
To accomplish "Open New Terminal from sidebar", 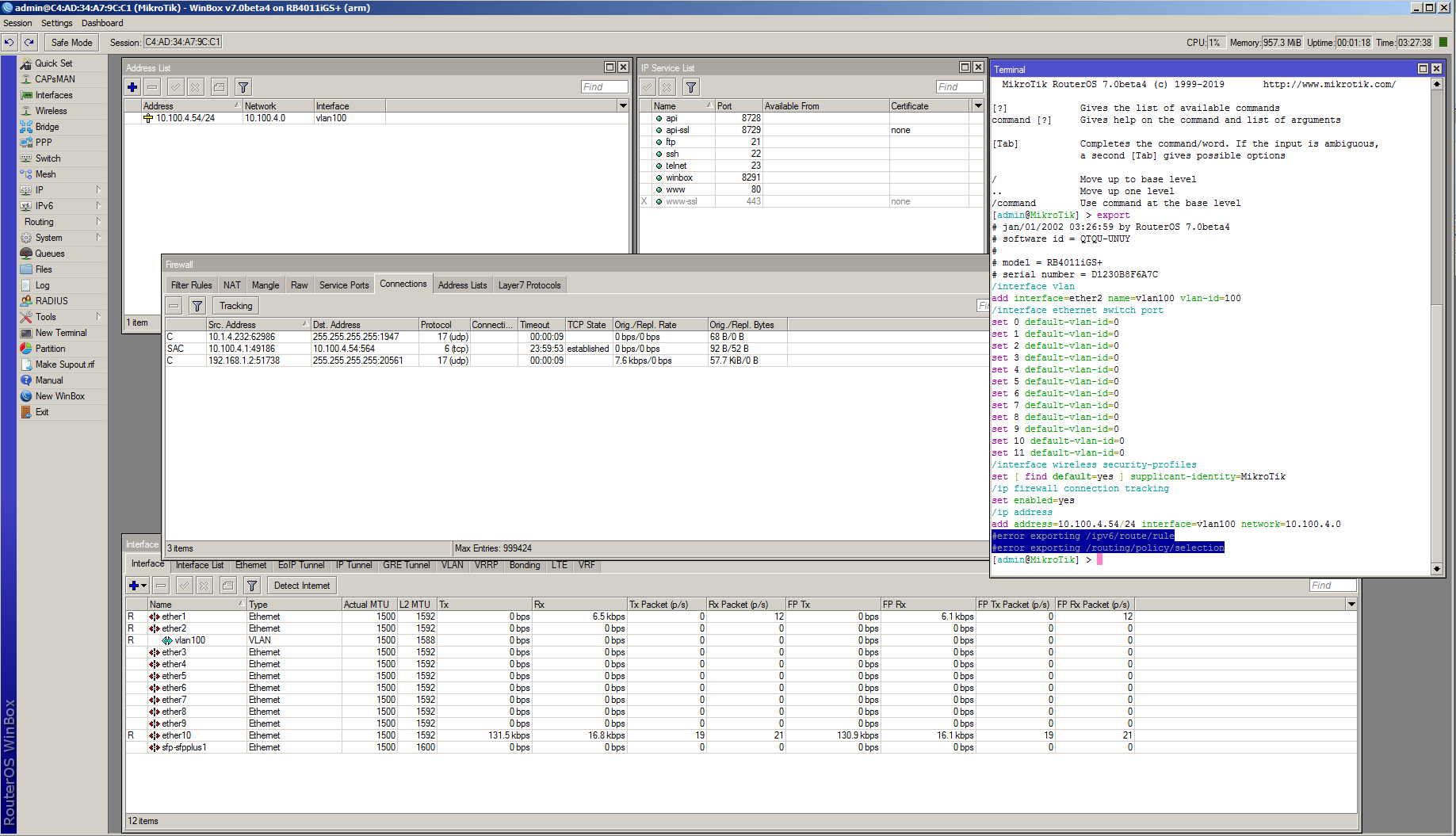I will coord(60,333).
